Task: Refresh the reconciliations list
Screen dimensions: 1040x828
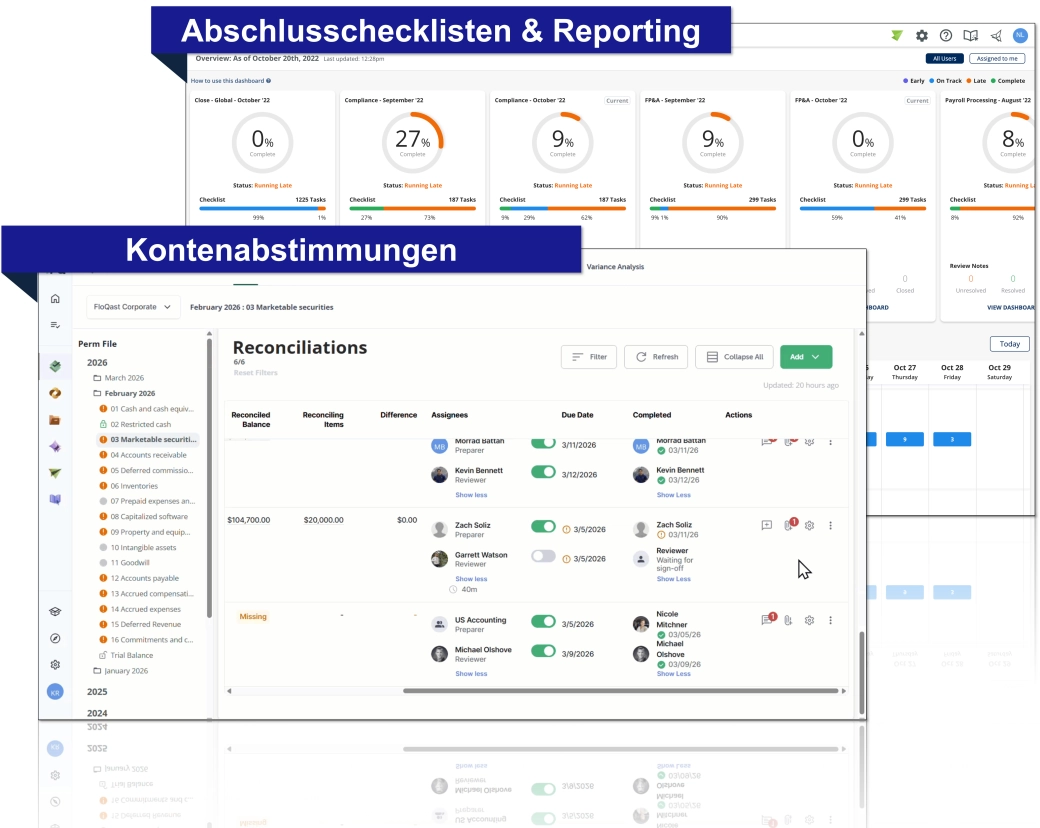Action: 657,357
